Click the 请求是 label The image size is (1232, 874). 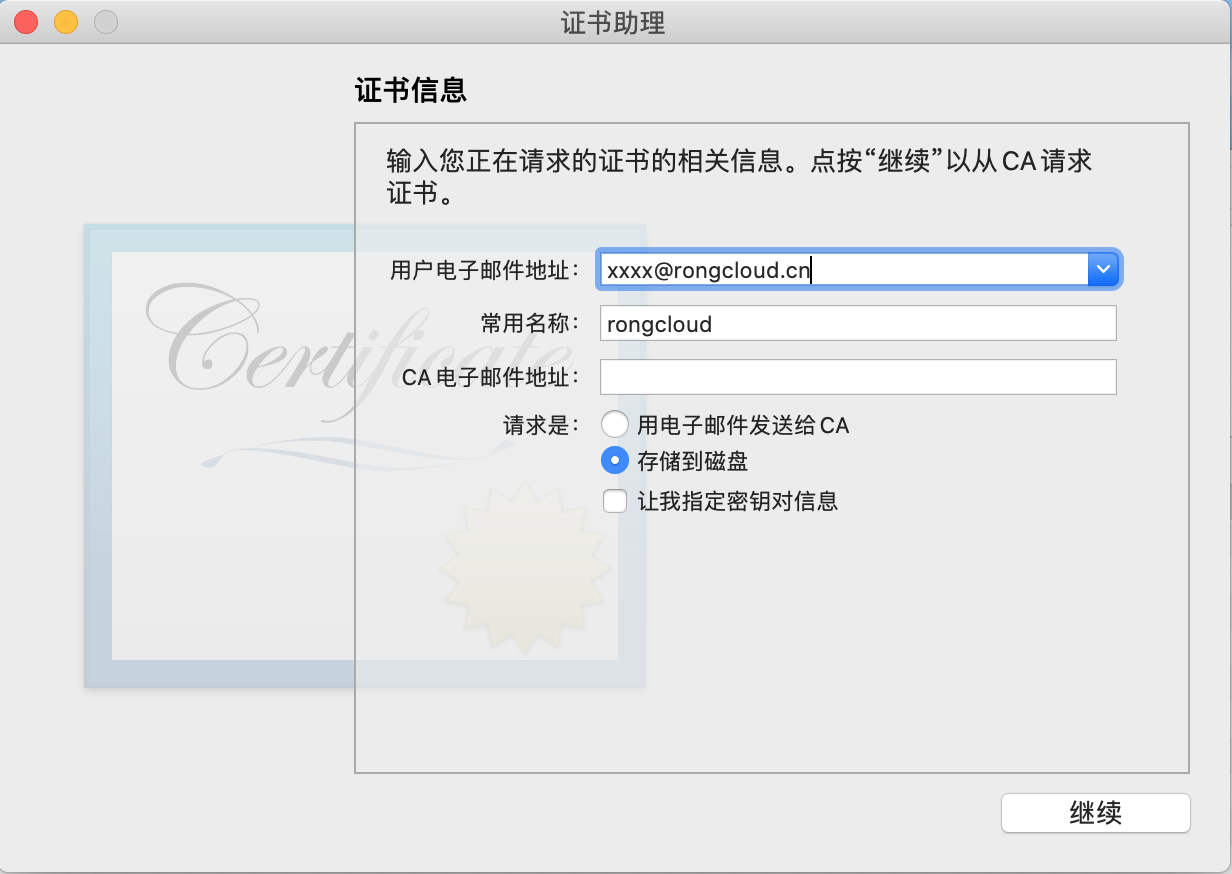point(541,425)
